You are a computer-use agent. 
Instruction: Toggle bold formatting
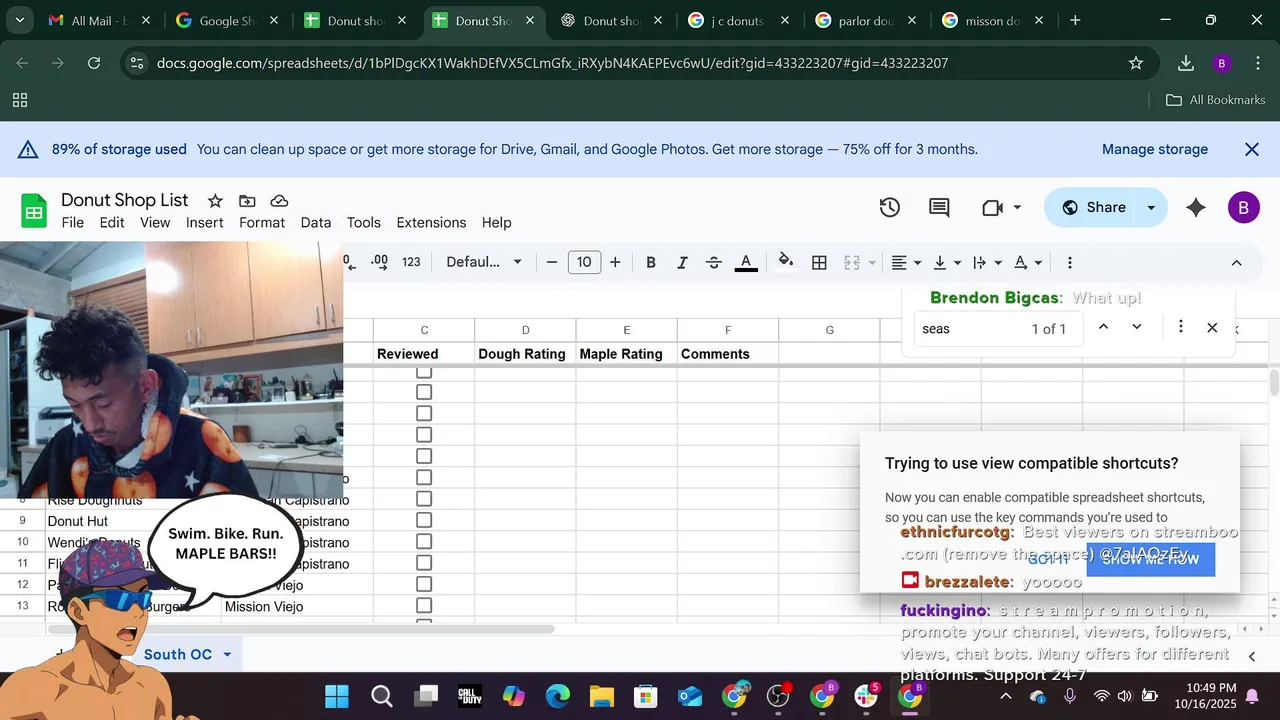pos(651,262)
